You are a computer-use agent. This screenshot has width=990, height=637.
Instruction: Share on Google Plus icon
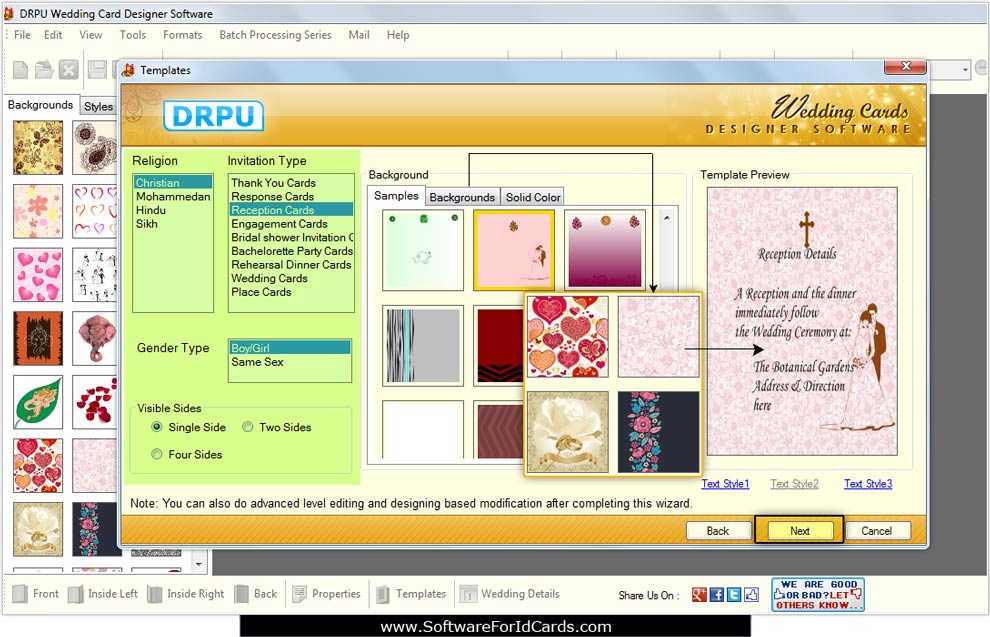pos(699,594)
